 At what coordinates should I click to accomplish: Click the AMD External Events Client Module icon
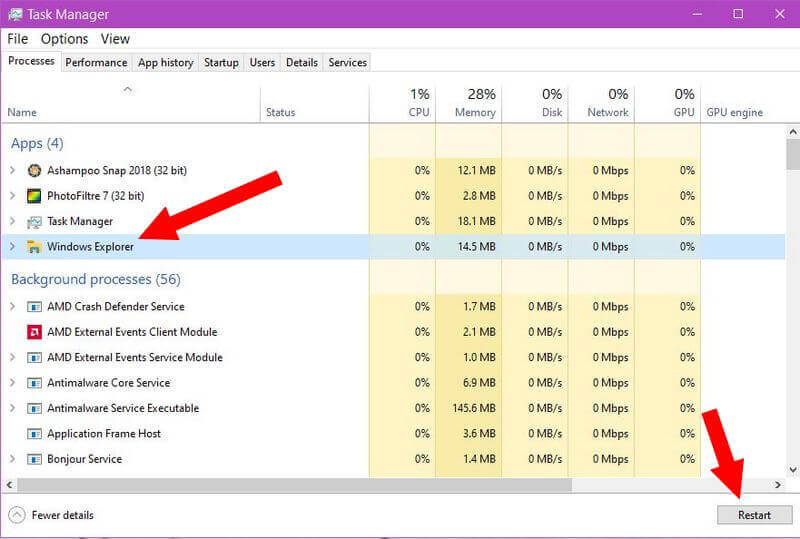coord(35,332)
